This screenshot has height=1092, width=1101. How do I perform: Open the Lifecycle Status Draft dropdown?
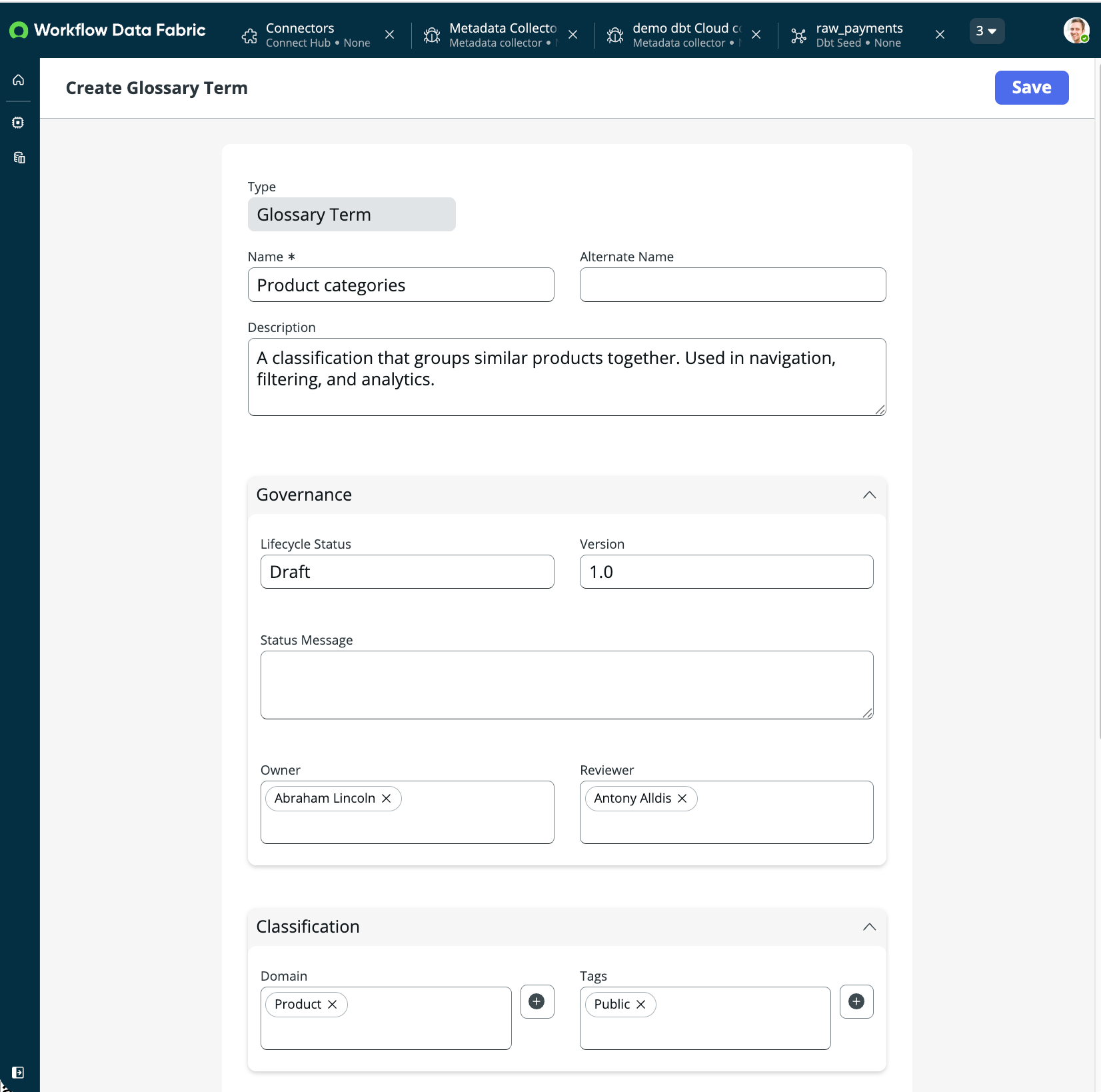coord(407,572)
